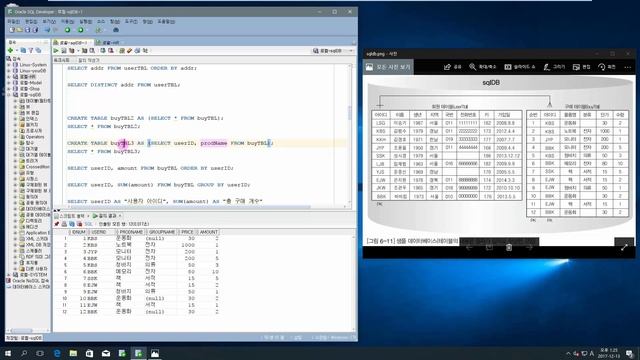Open the three-dots menu in Photos
The height and width of the screenshot is (360, 640).
click(628, 67)
